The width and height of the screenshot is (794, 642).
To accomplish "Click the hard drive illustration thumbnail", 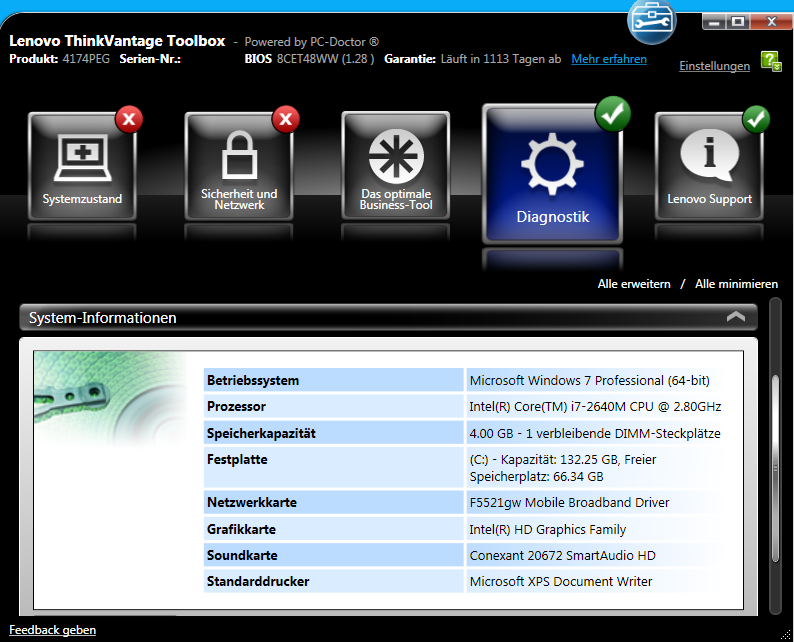I will (110, 400).
